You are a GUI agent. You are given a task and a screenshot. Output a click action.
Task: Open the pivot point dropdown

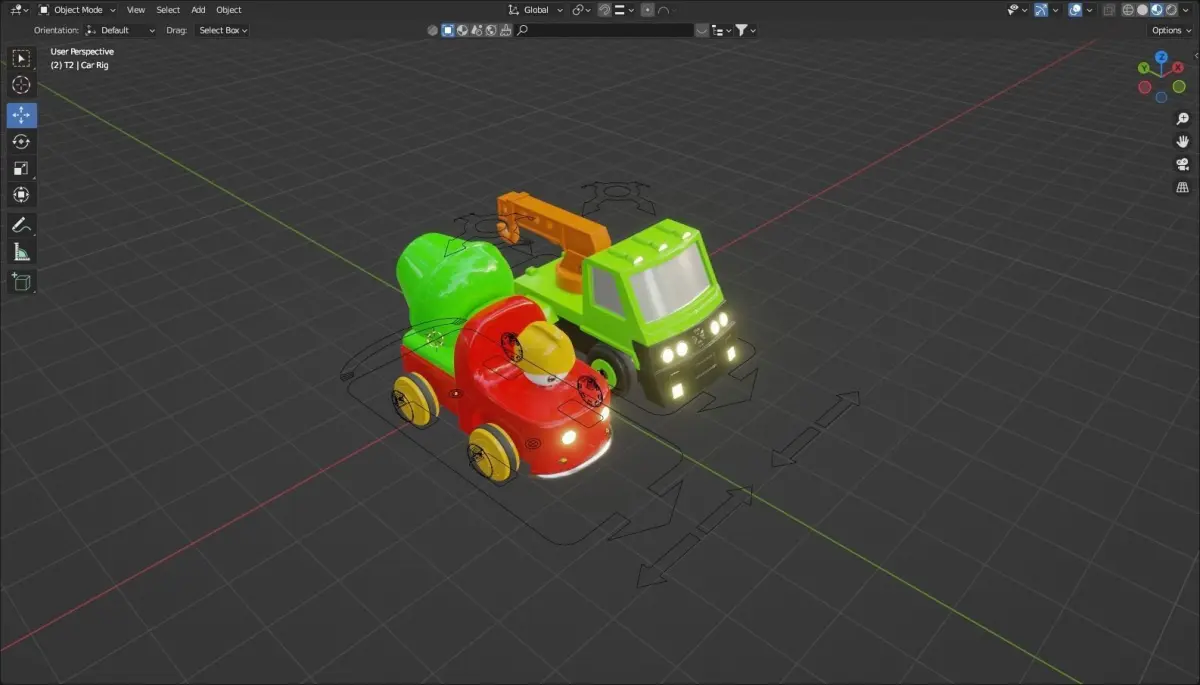(x=581, y=10)
